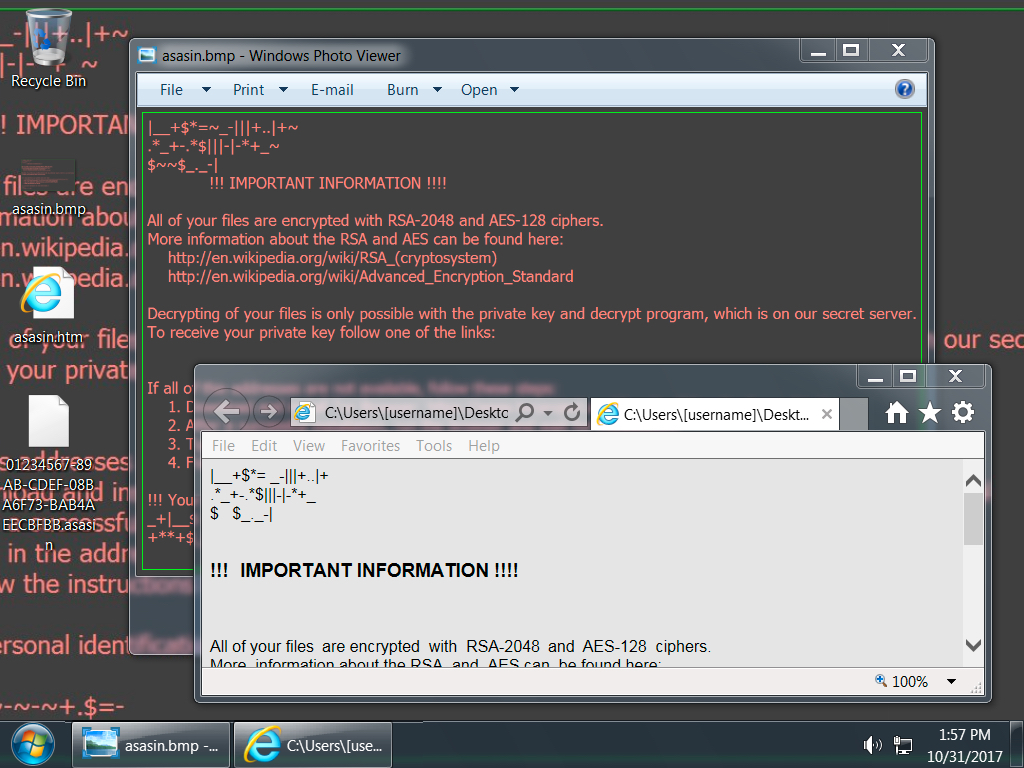Image resolution: width=1024 pixels, height=768 pixels.
Task: Click the taskbar clock showing 1:57 PM
Action: [x=964, y=745]
